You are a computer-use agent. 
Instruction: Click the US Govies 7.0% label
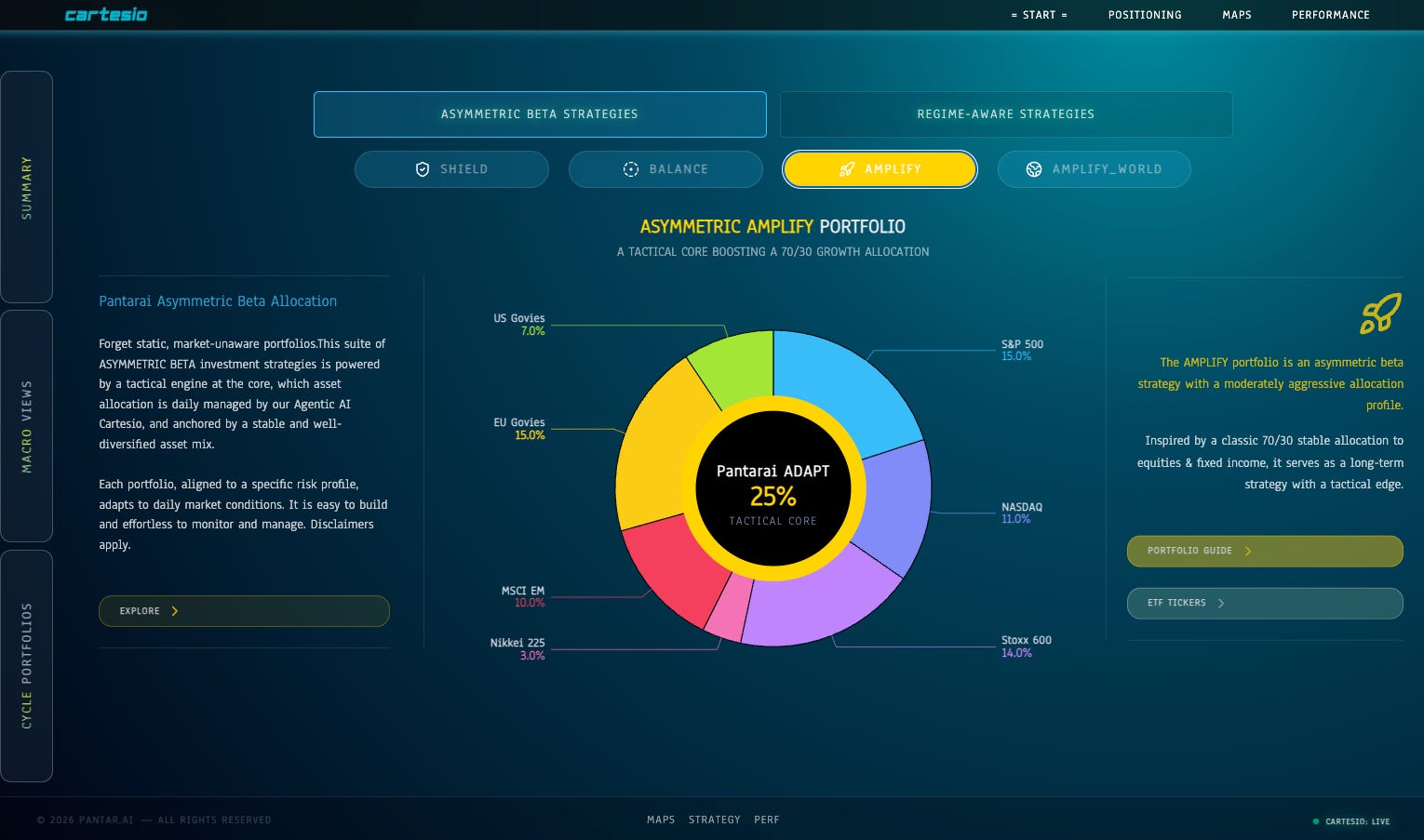pyautogui.click(x=519, y=325)
